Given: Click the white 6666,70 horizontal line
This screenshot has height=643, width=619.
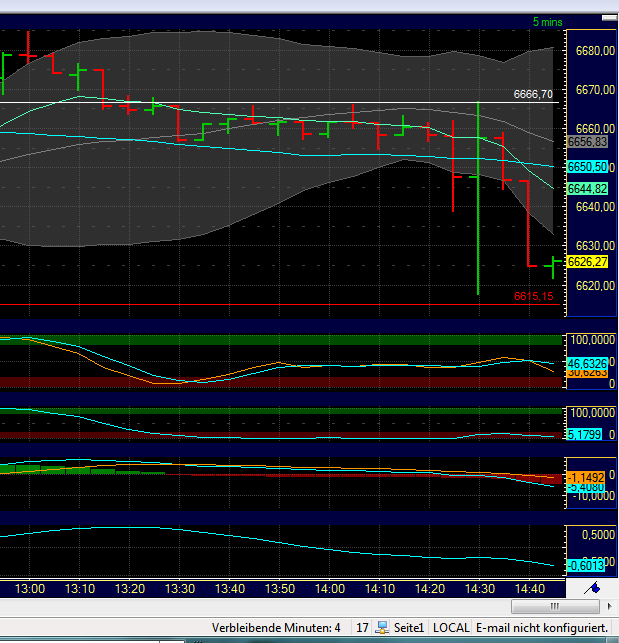Looking at the screenshot, I should click(279, 103).
